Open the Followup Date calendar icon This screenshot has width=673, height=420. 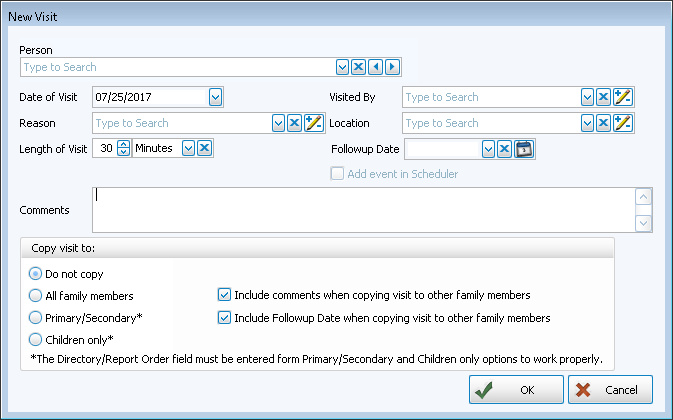point(525,149)
